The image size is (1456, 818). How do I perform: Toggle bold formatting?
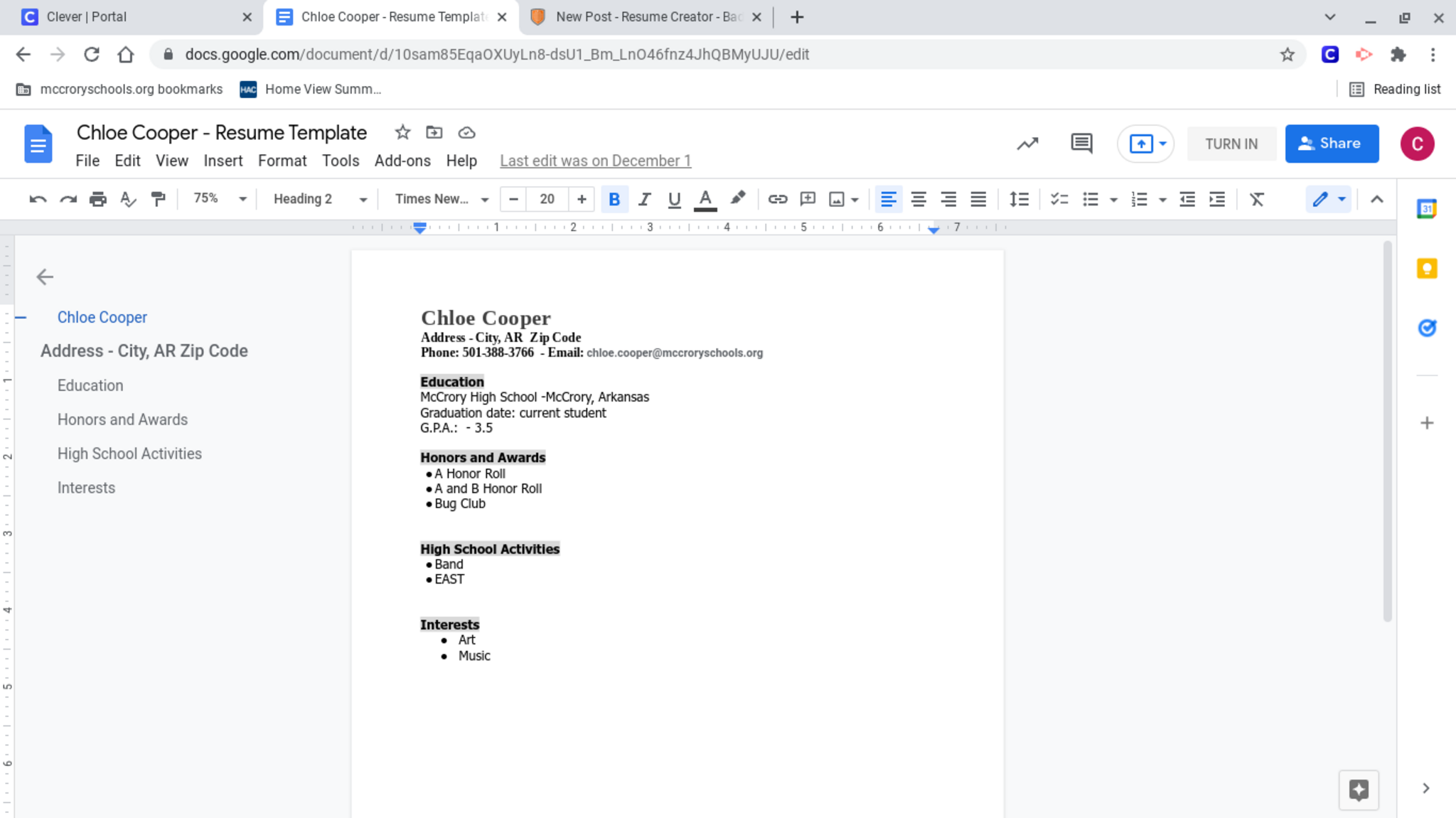point(614,200)
